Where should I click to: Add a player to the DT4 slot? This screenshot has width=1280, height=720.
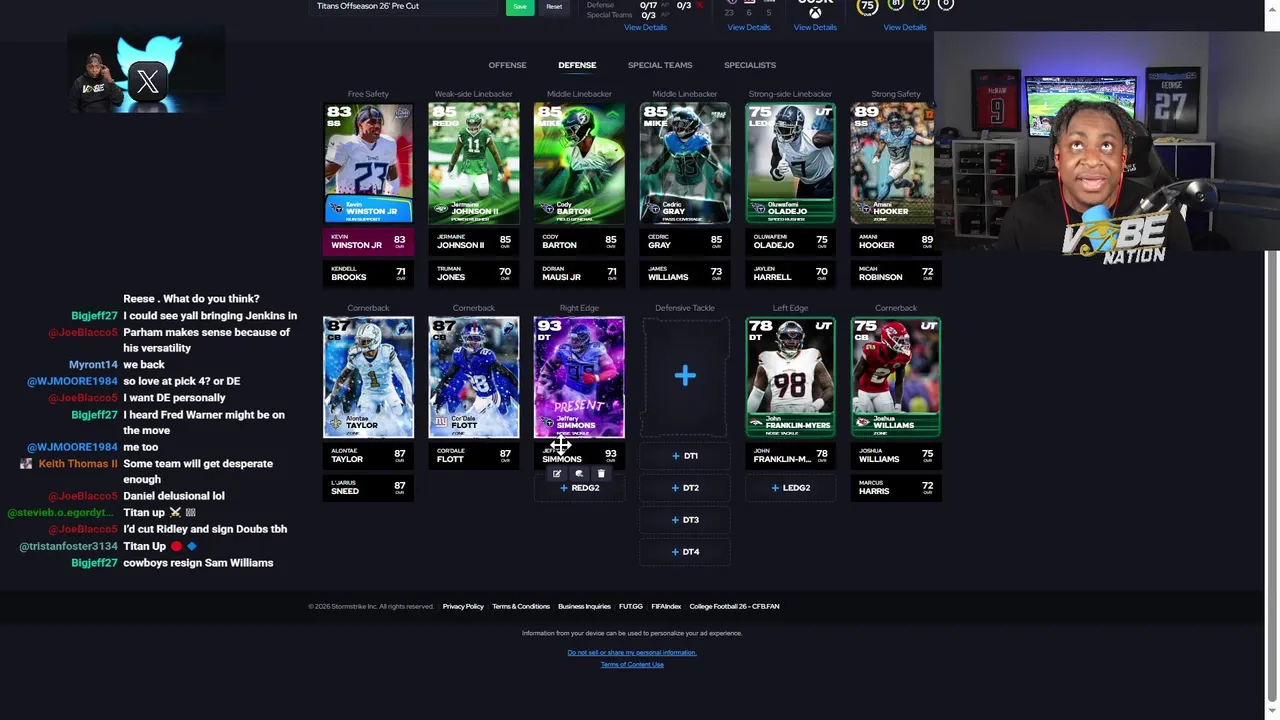(685, 552)
